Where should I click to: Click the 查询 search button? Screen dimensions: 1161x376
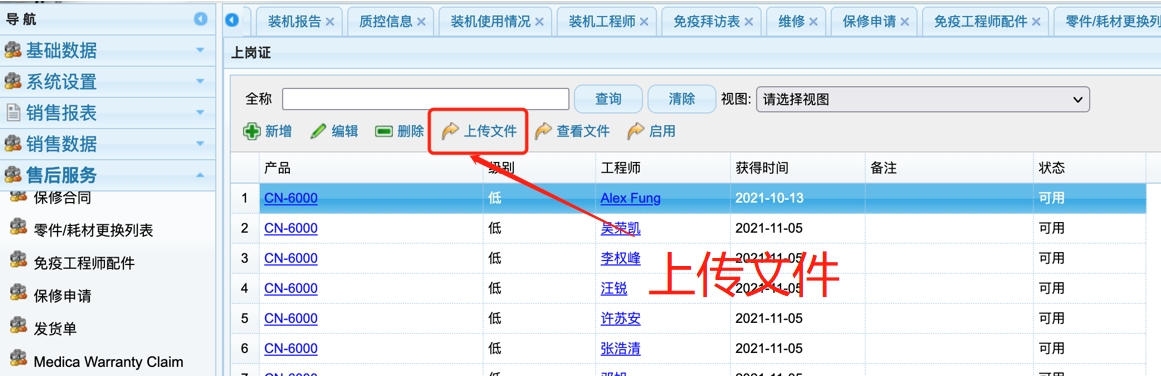pos(608,99)
